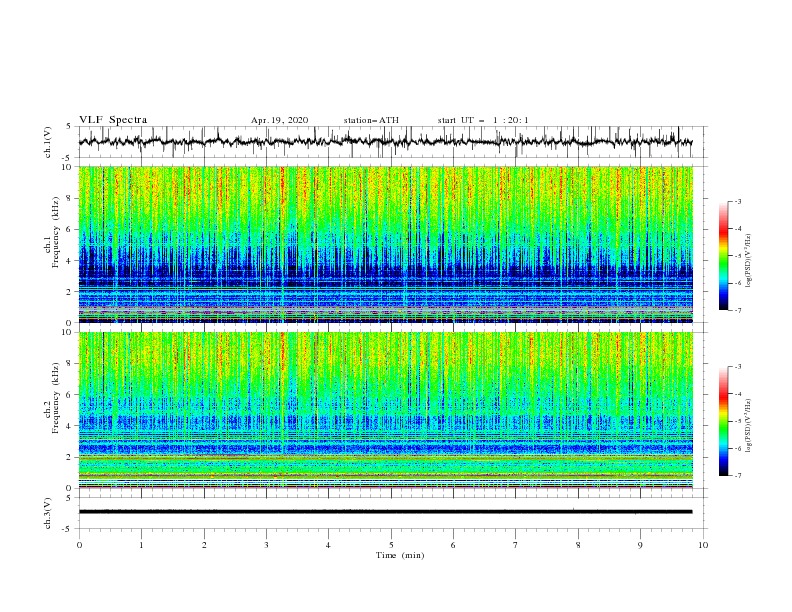Click the log(PSD) label beside ch.1 color bar

748,261
